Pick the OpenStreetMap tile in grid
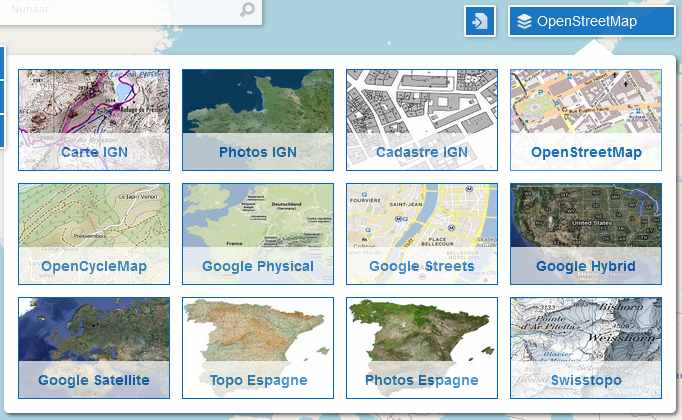 point(586,120)
